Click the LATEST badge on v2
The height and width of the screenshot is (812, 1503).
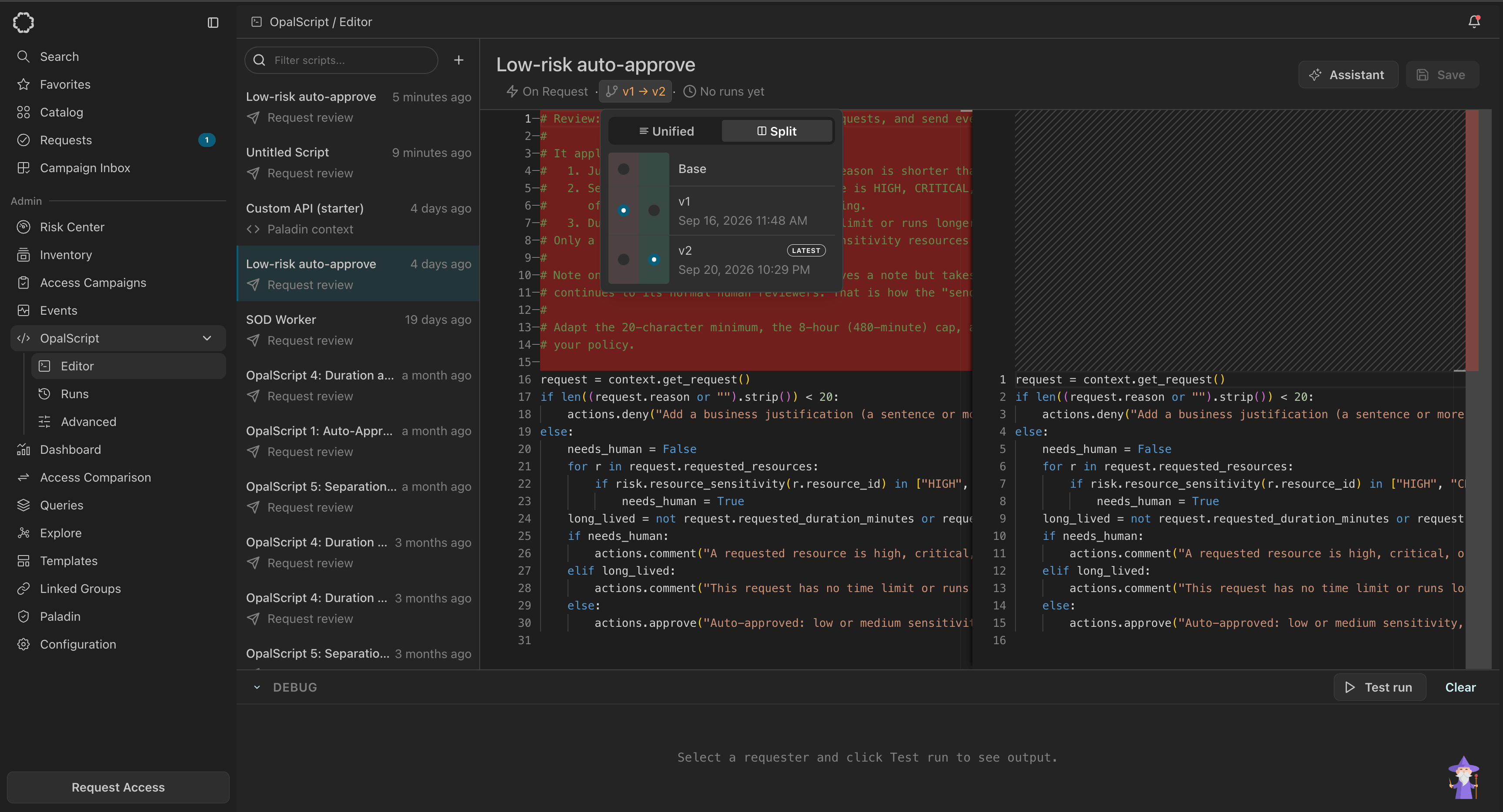point(806,250)
